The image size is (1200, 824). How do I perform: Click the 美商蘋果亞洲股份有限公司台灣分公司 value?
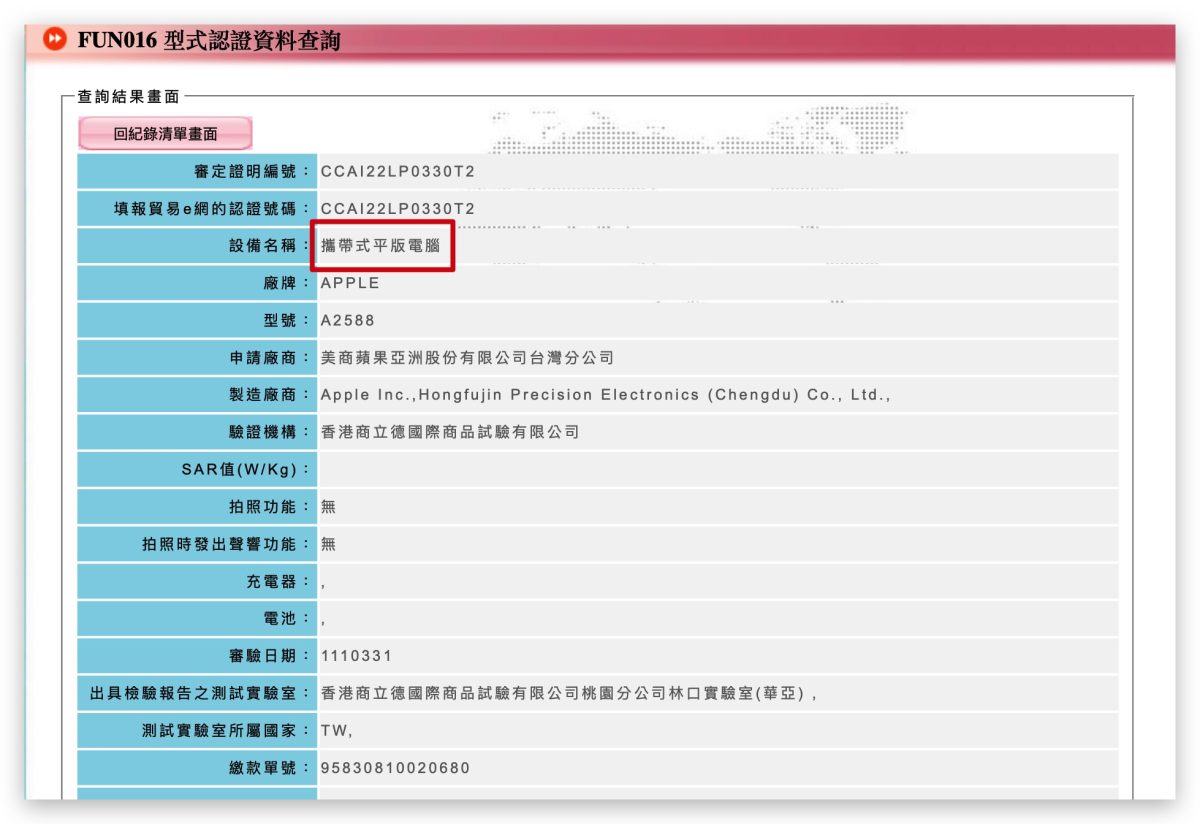click(467, 358)
